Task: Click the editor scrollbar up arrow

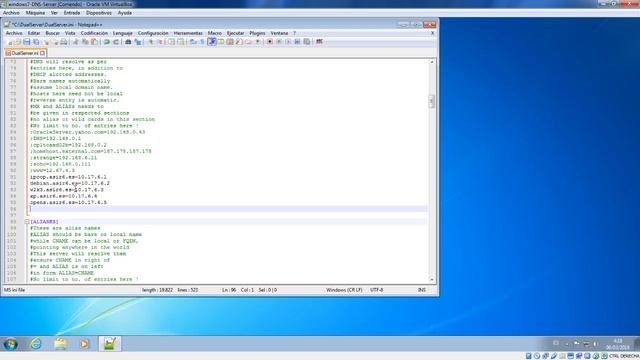Action: click(x=432, y=62)
